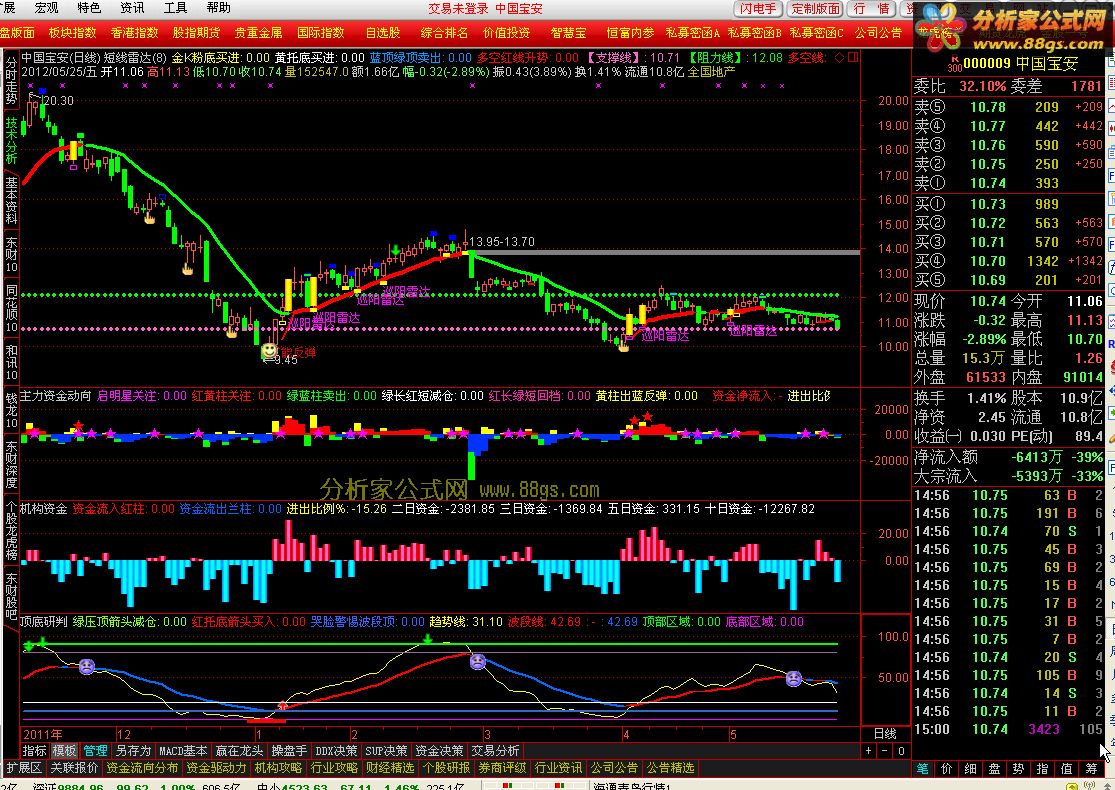1115x790 pixels.
Task: Open the 贵重金属 toolbar item
Action: [258, 33]
